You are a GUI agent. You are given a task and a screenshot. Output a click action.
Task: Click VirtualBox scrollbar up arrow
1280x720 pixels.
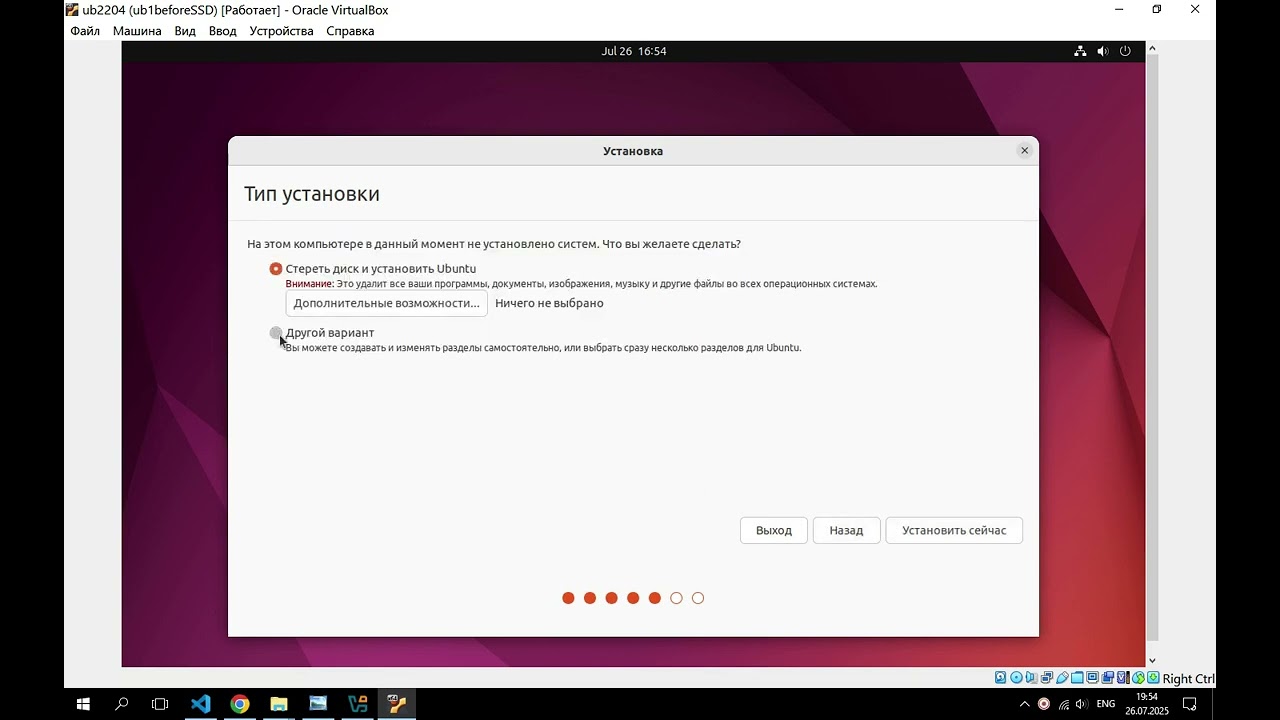tap(1152, 48)
